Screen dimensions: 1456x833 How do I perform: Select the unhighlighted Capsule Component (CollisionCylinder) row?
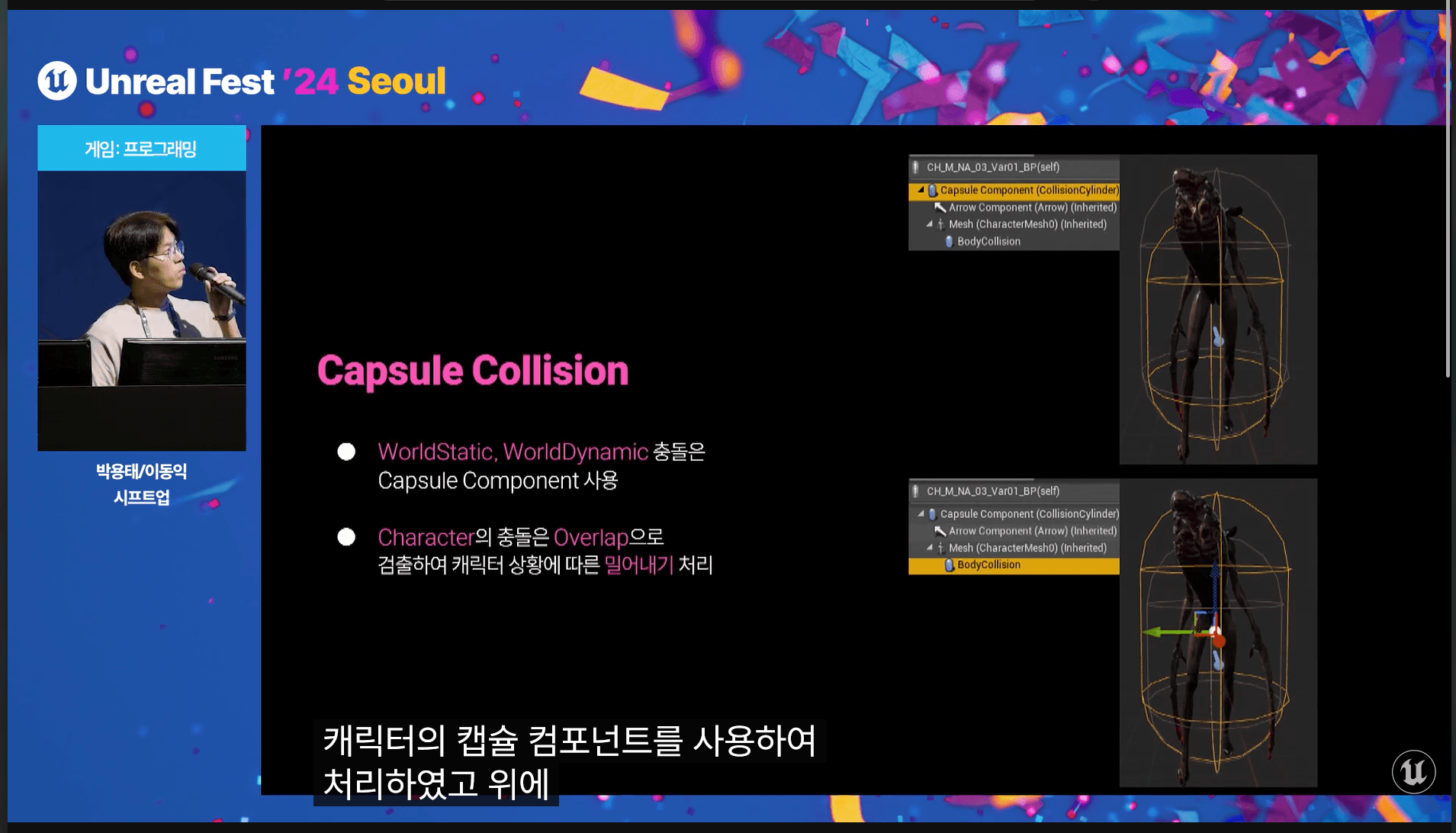click(x=1029, y=514)
